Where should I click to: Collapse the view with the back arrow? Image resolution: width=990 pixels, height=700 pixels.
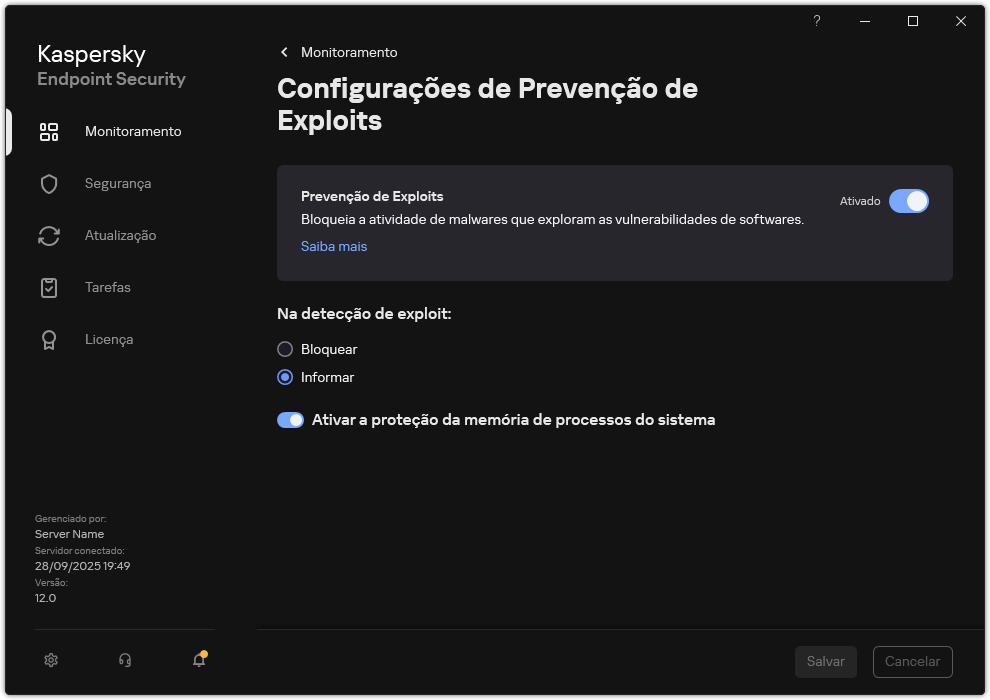coord(284,52)
